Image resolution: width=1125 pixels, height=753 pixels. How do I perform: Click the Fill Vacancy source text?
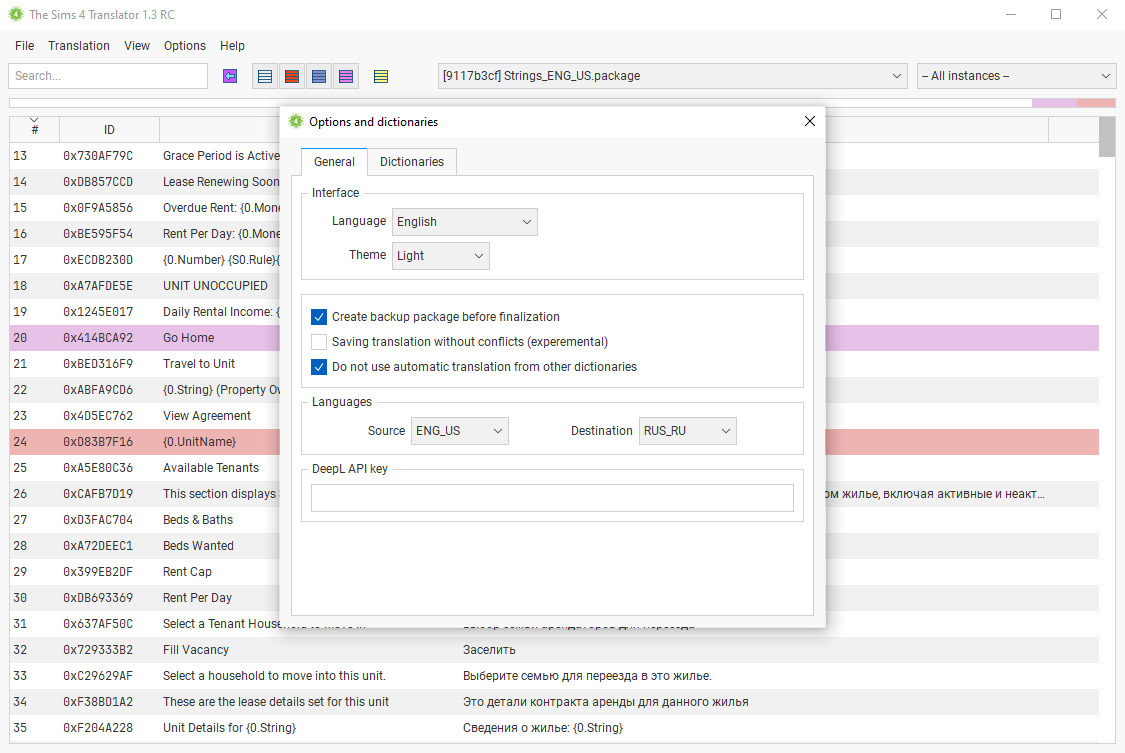(x=196, y=650)
